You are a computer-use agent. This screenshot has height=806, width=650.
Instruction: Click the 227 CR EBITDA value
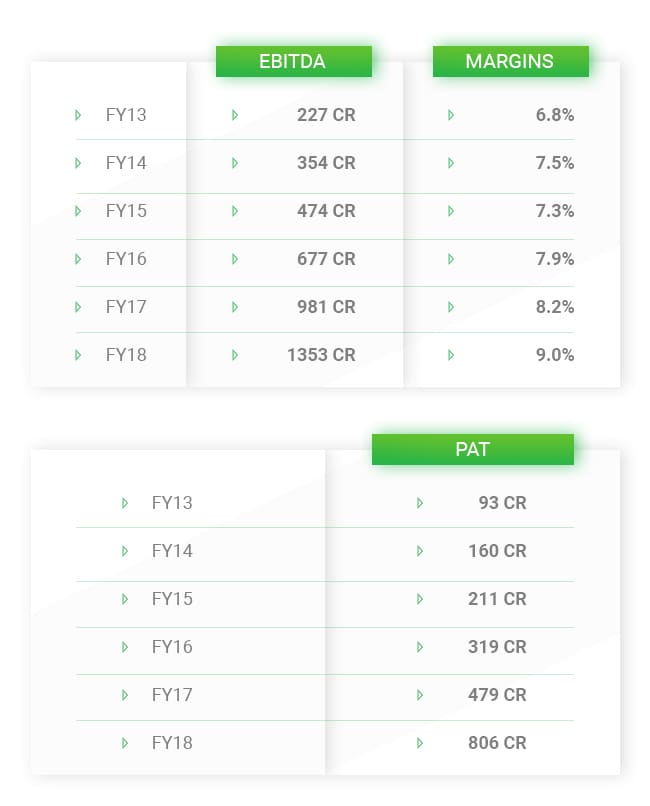point(326,115)
